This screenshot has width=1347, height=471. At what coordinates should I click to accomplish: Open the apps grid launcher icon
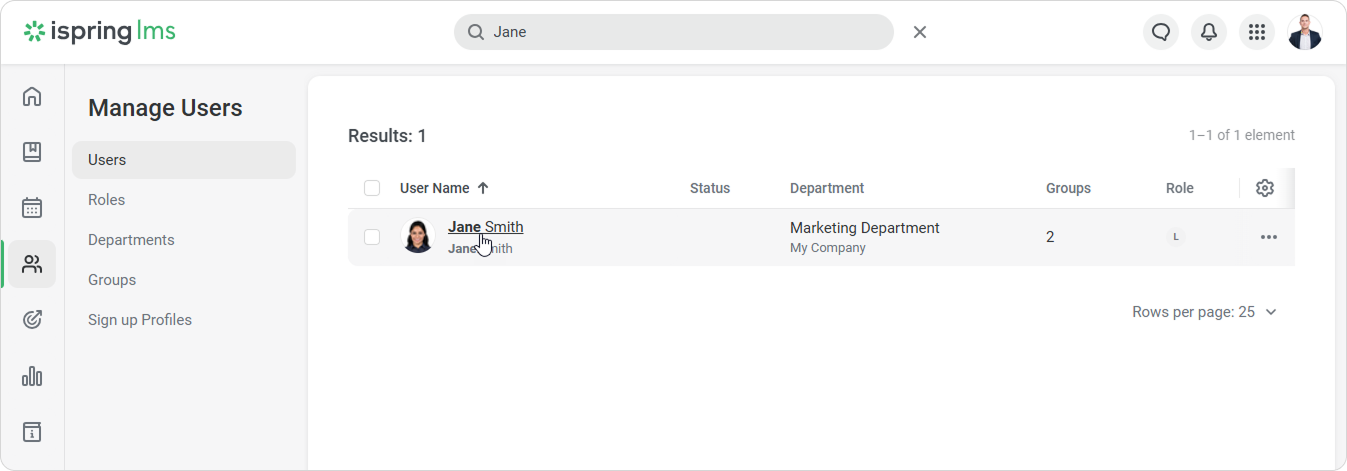coord(1256,32)
